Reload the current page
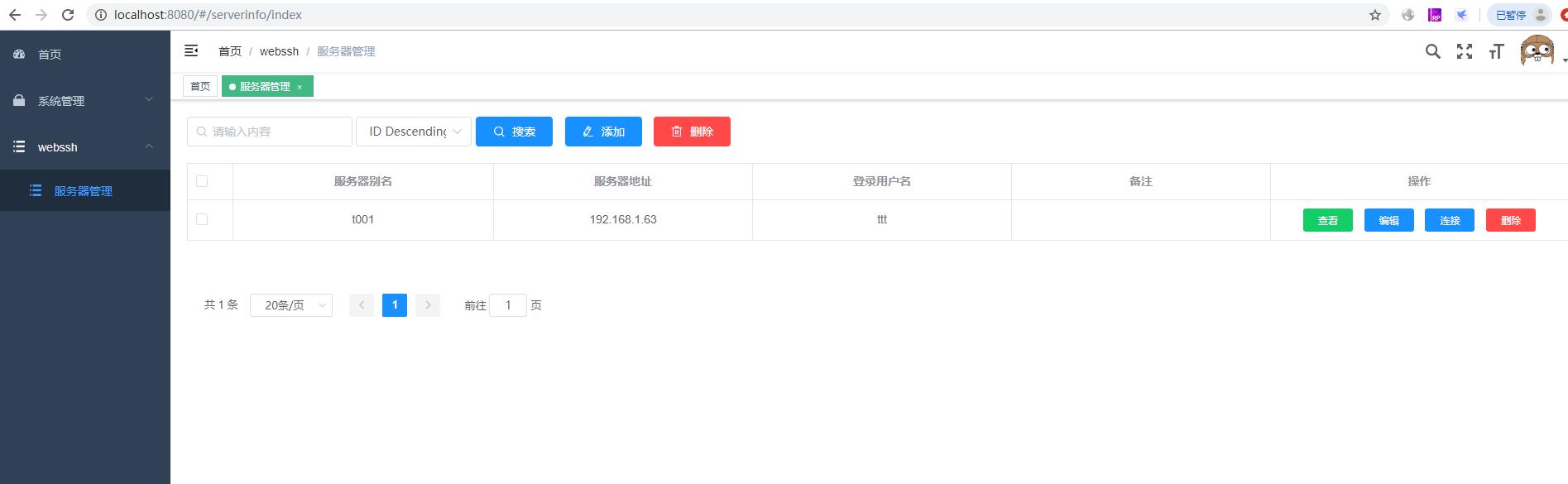 (68, 15)
